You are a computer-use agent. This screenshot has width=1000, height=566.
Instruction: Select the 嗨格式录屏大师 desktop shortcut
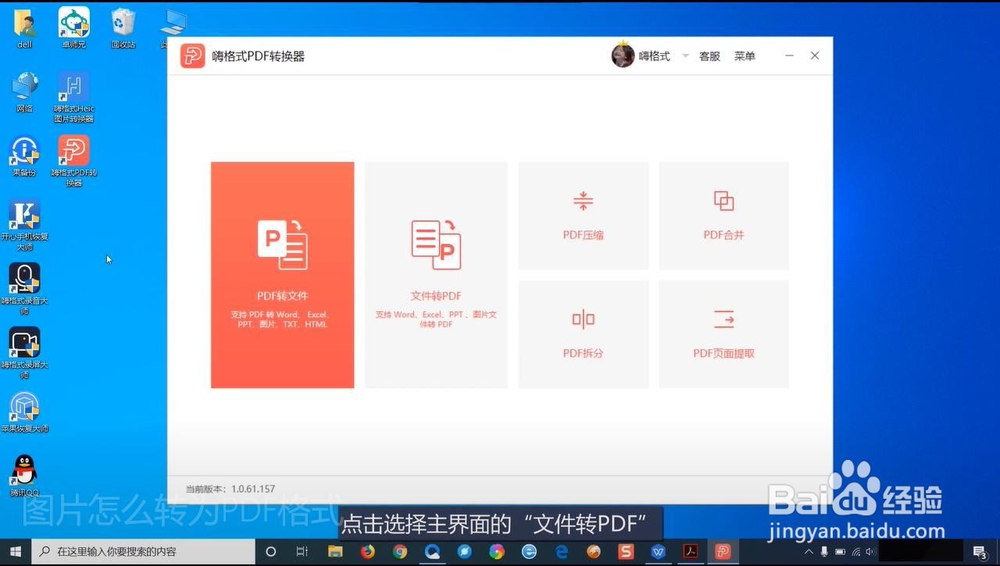[x=25, y=353]
